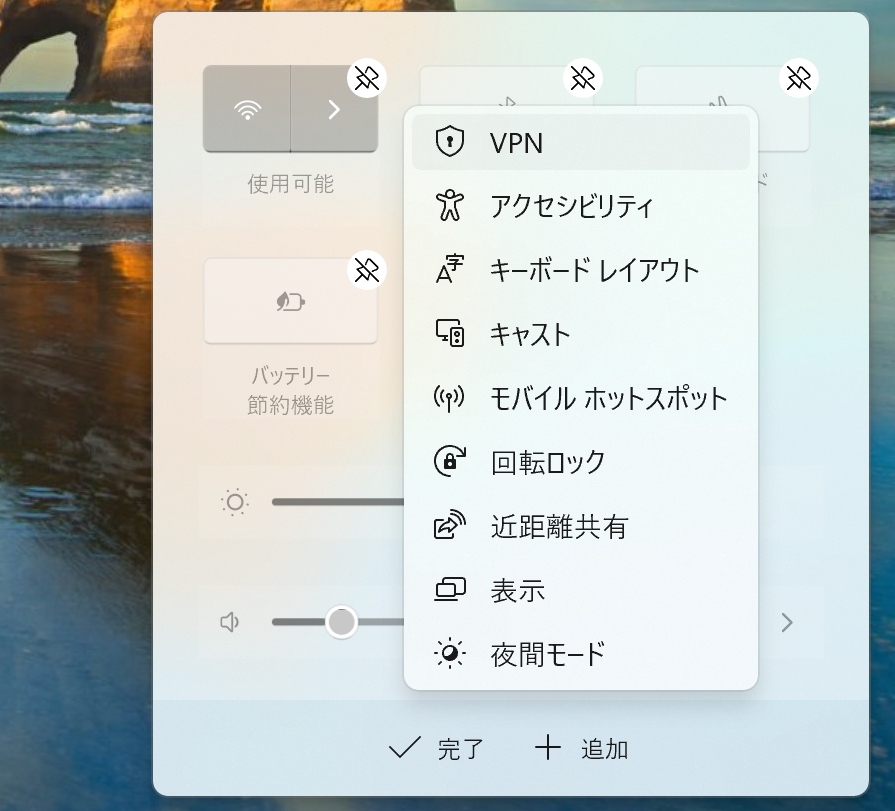Unpin the middle top-row tile
The width and height of the screenshot is (895, 811).
point(582,78)
